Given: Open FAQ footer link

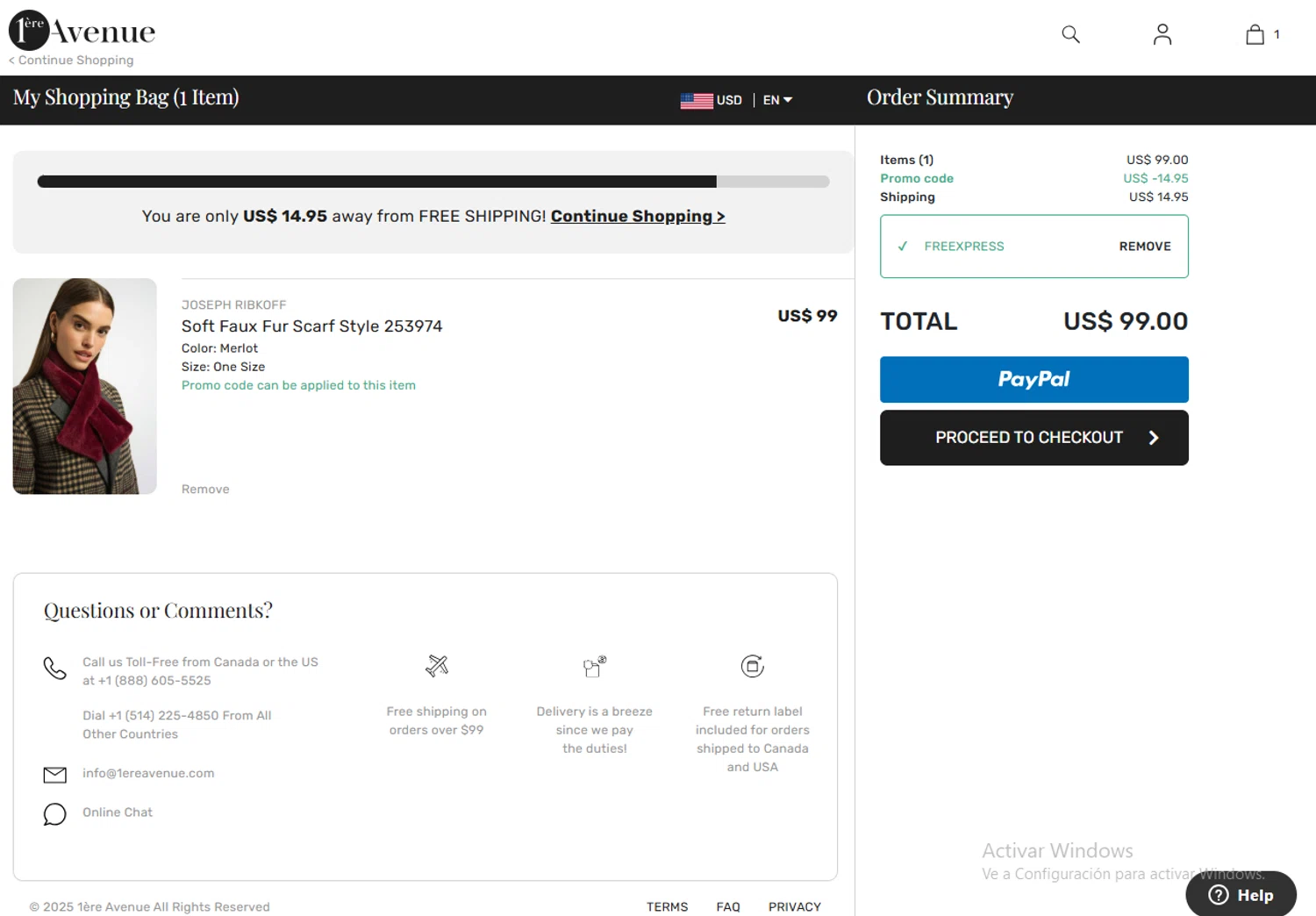Looking at the screenshot, I should click(x=728, y=907).
